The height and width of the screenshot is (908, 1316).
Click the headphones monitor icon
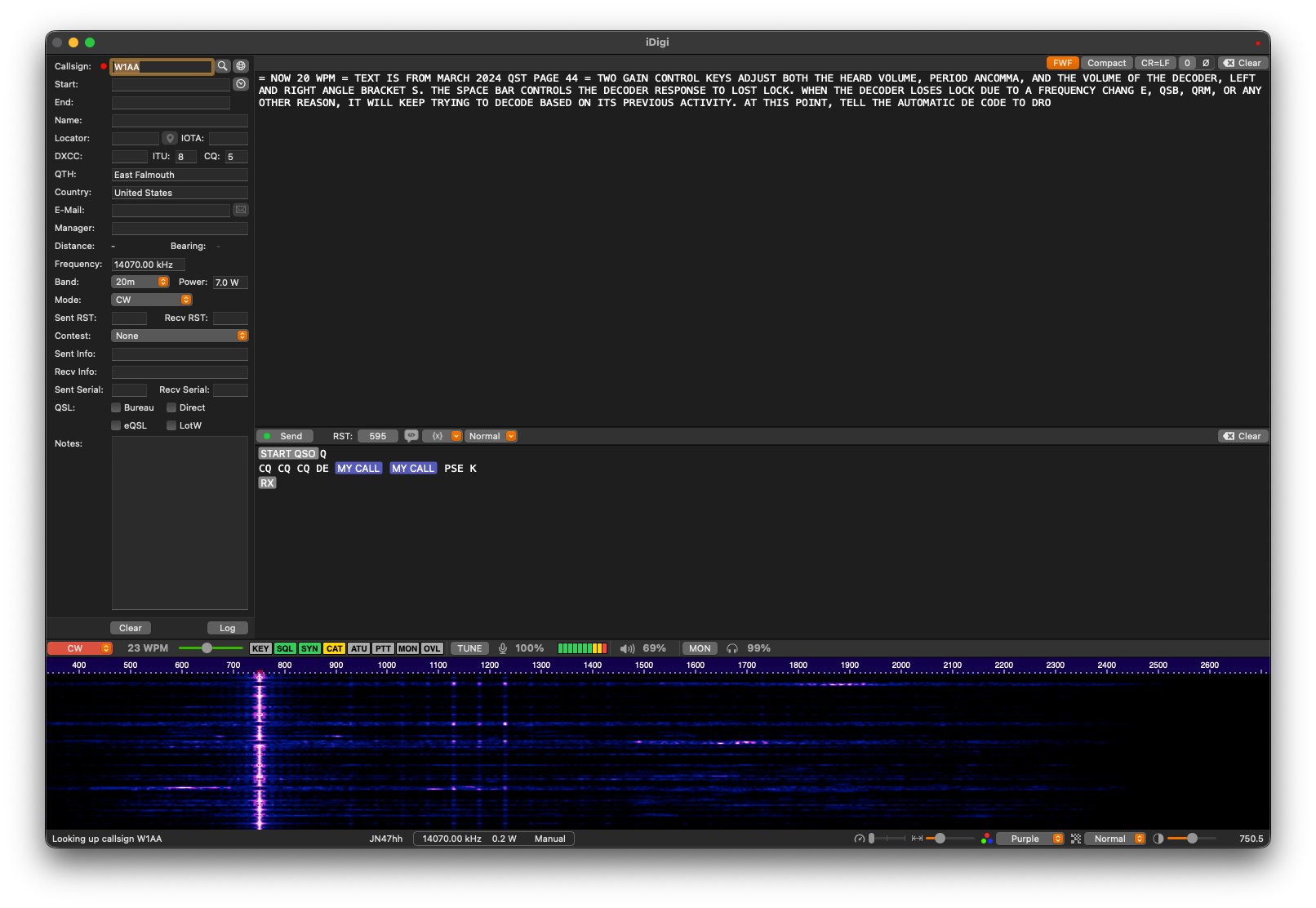click(732, 648)
